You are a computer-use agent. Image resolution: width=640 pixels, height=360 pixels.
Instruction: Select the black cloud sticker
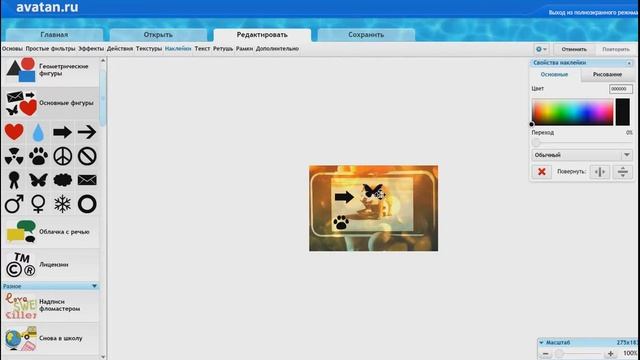pos(62,180)
